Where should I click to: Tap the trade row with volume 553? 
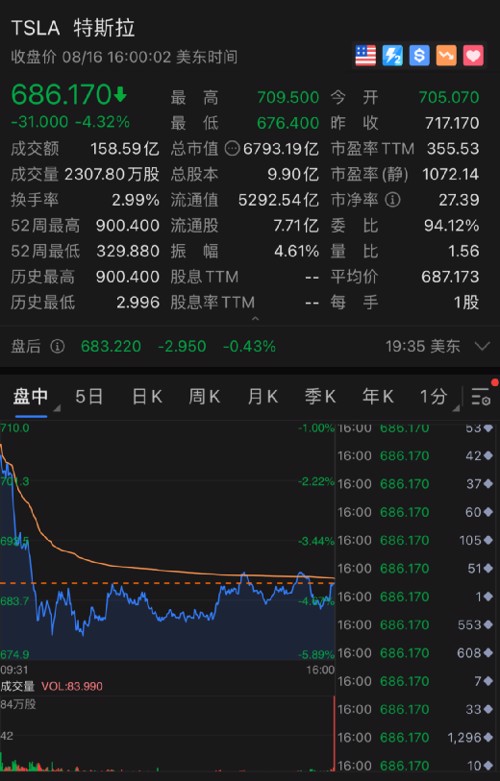[x=416, y=625]
